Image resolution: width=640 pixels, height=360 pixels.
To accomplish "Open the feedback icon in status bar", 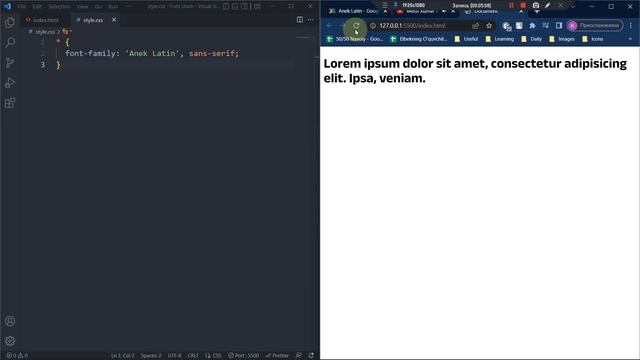I will [299, 356].
